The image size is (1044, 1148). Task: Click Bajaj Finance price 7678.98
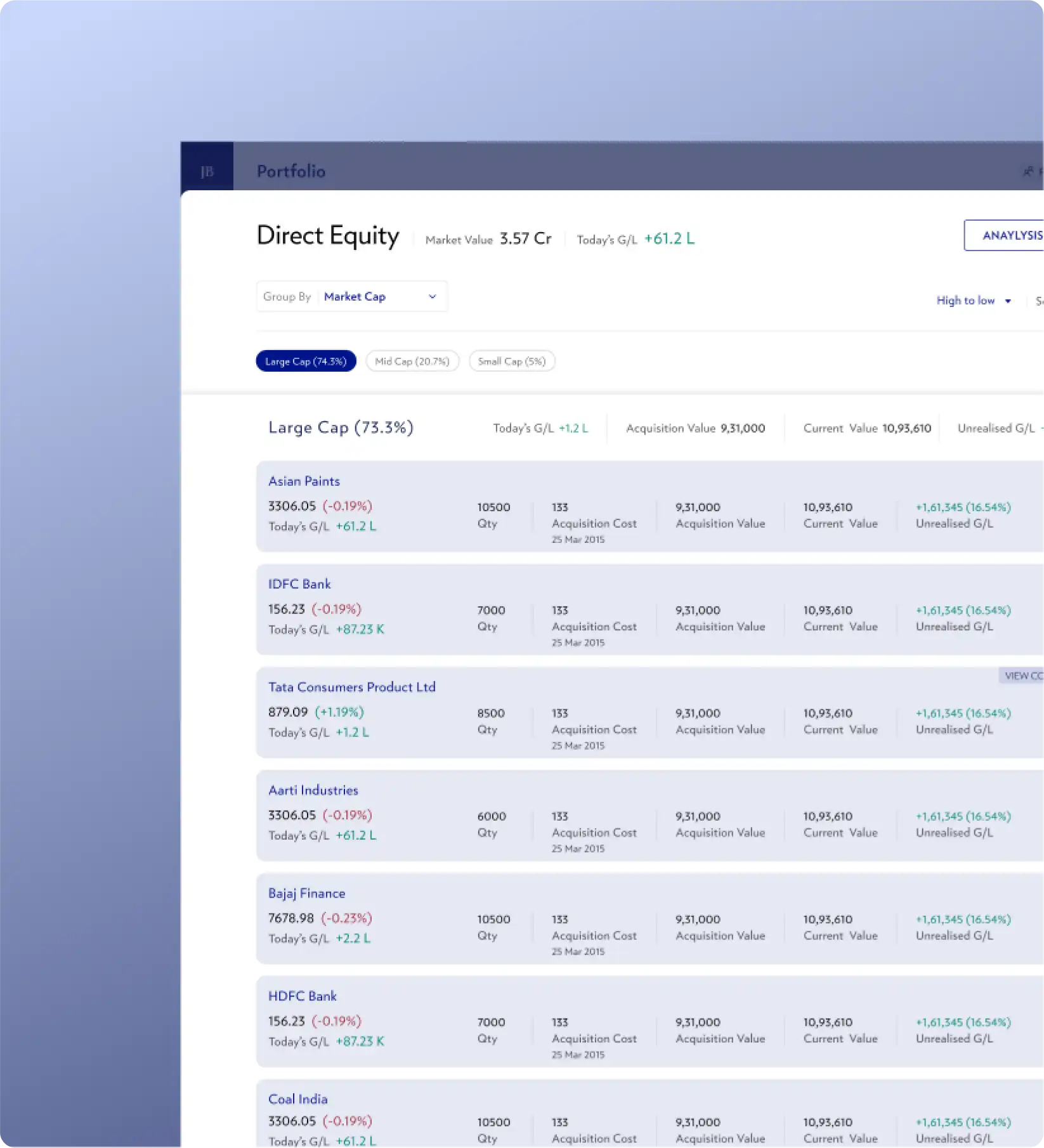(x=291, y=918)
